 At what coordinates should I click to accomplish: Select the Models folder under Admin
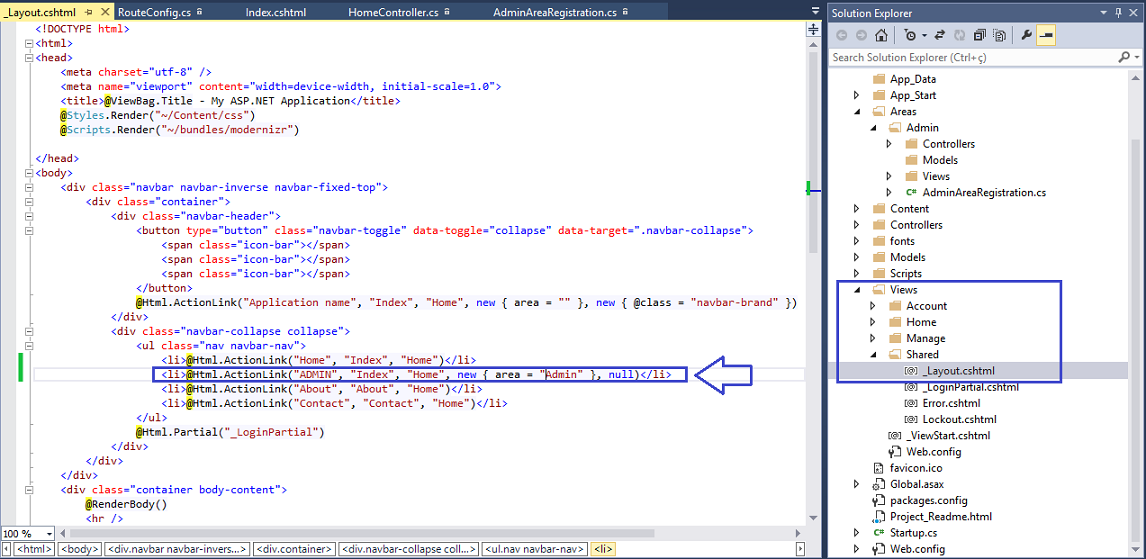(x=940, y=159)
